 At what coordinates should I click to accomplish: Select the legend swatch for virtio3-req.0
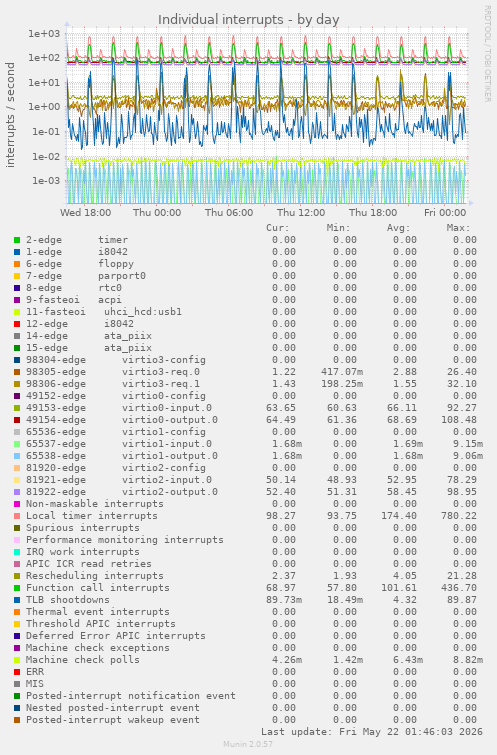(x=17, y=372)
